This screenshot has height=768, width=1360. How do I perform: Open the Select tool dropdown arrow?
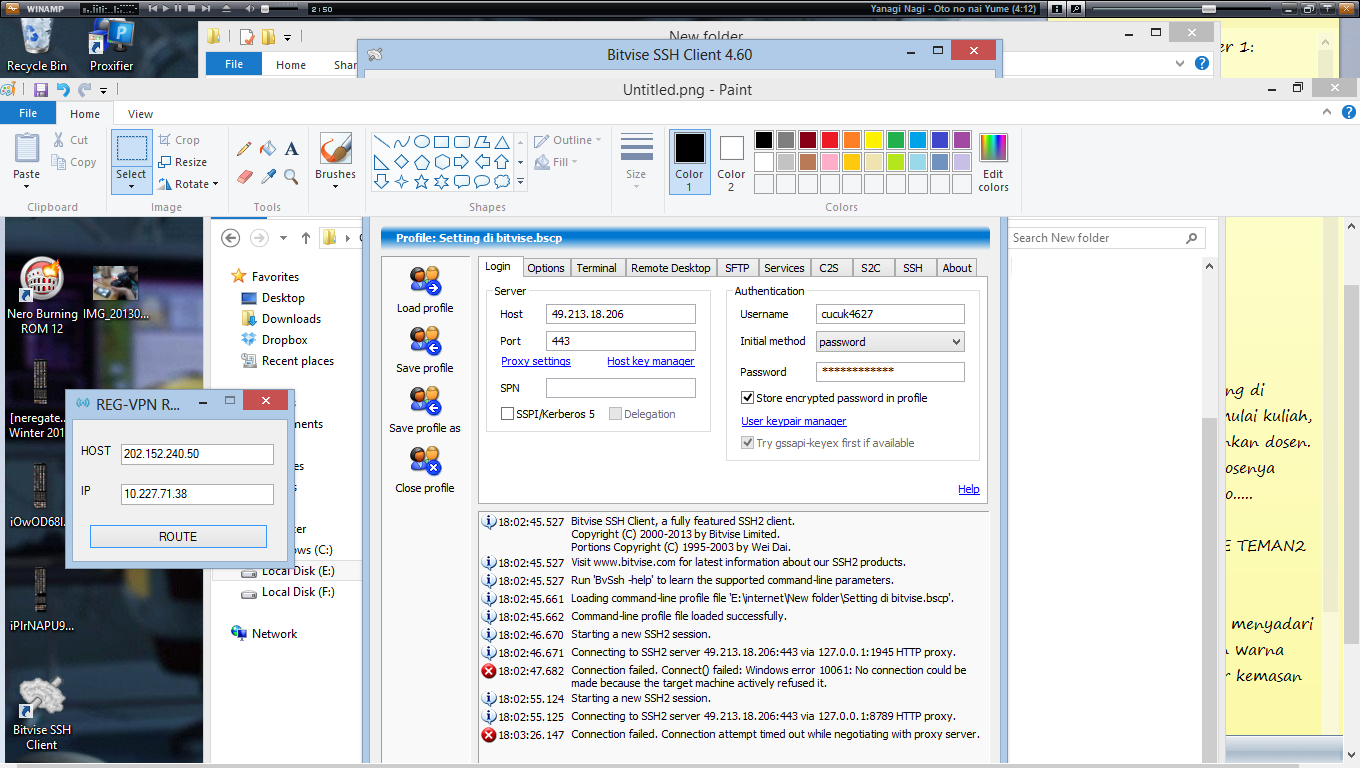coord(131,186)
